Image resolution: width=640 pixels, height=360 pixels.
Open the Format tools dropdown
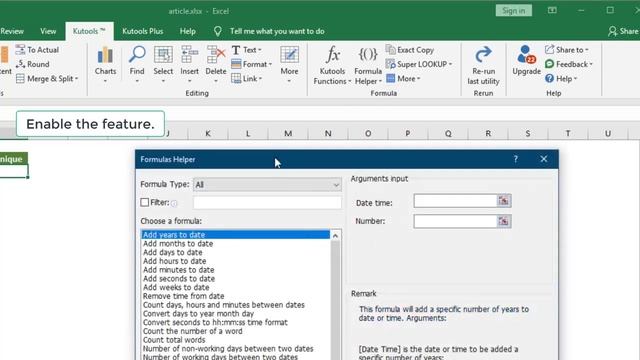click(251, 64)
